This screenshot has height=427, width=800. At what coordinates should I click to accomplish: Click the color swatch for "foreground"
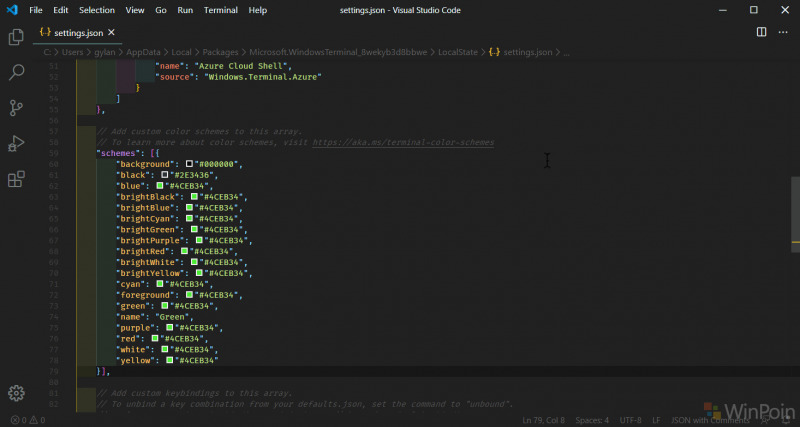[x=189, y=295]
